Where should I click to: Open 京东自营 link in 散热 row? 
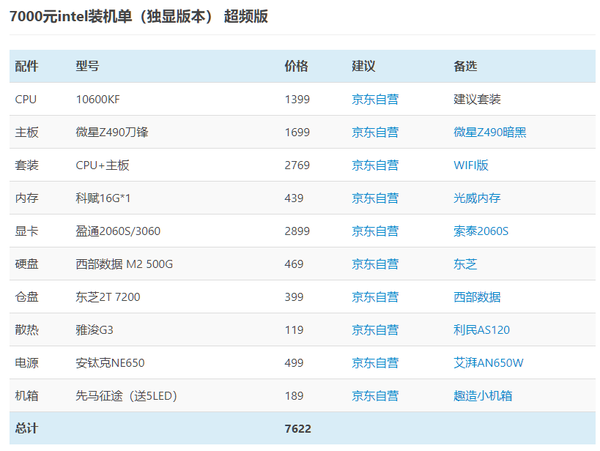tap(375, 330)
